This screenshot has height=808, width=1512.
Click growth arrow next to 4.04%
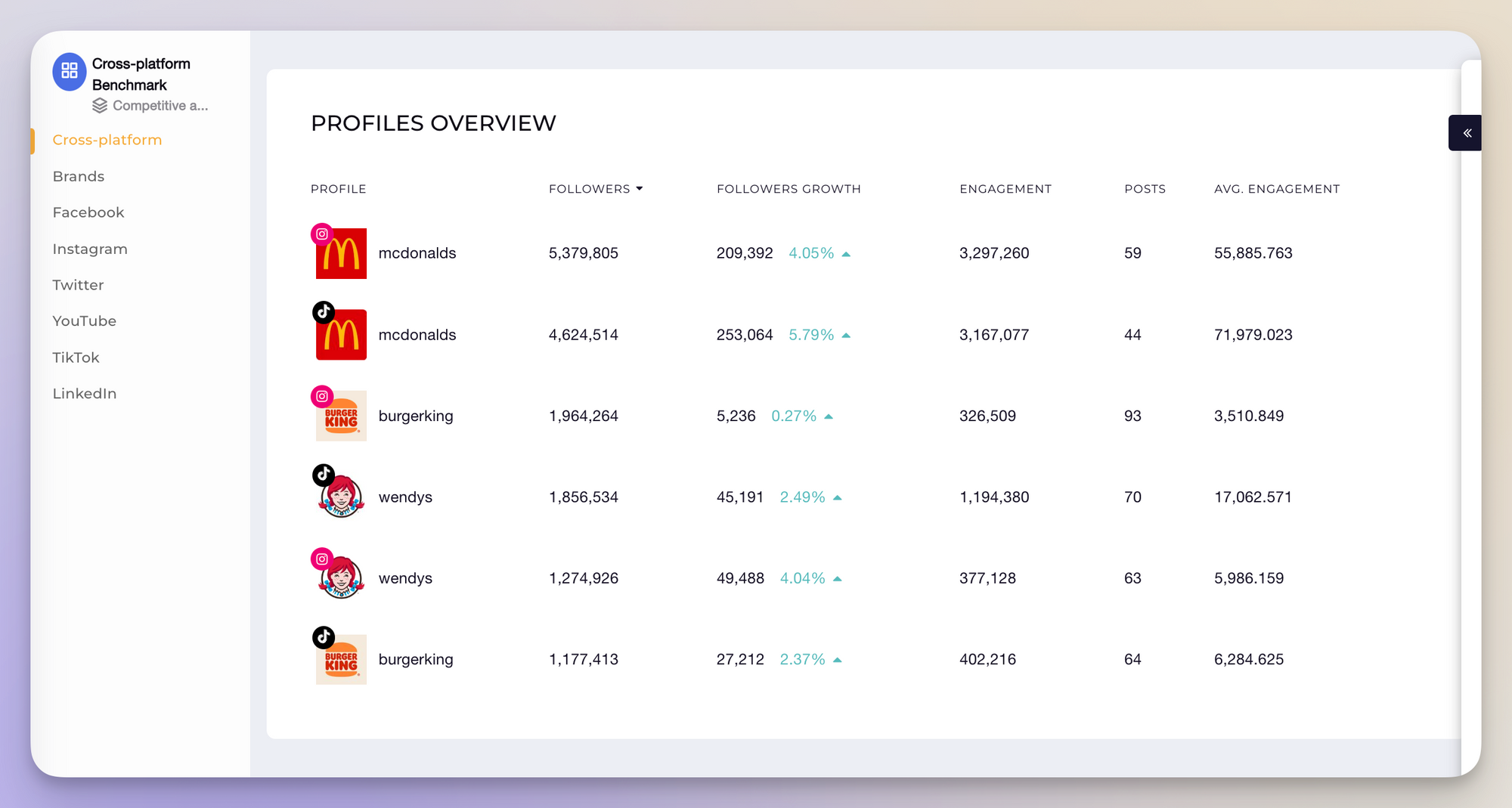837,579
